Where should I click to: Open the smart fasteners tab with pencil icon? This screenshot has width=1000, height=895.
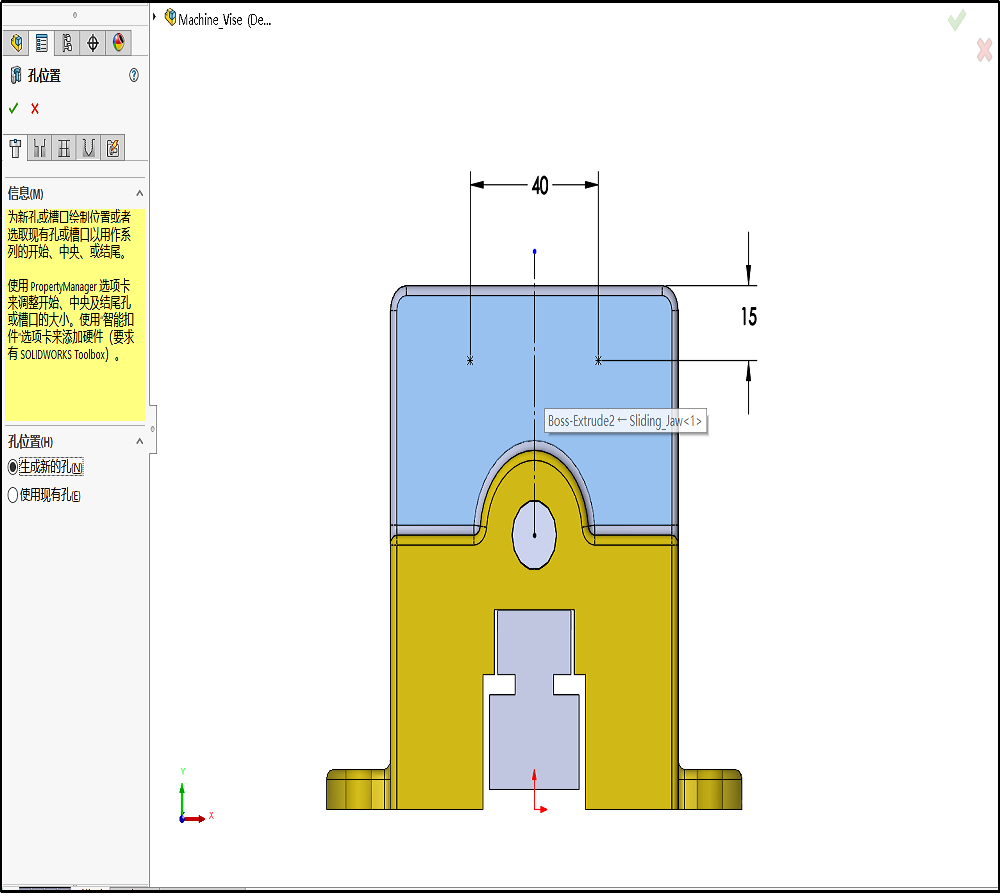[x=113, y=148]
